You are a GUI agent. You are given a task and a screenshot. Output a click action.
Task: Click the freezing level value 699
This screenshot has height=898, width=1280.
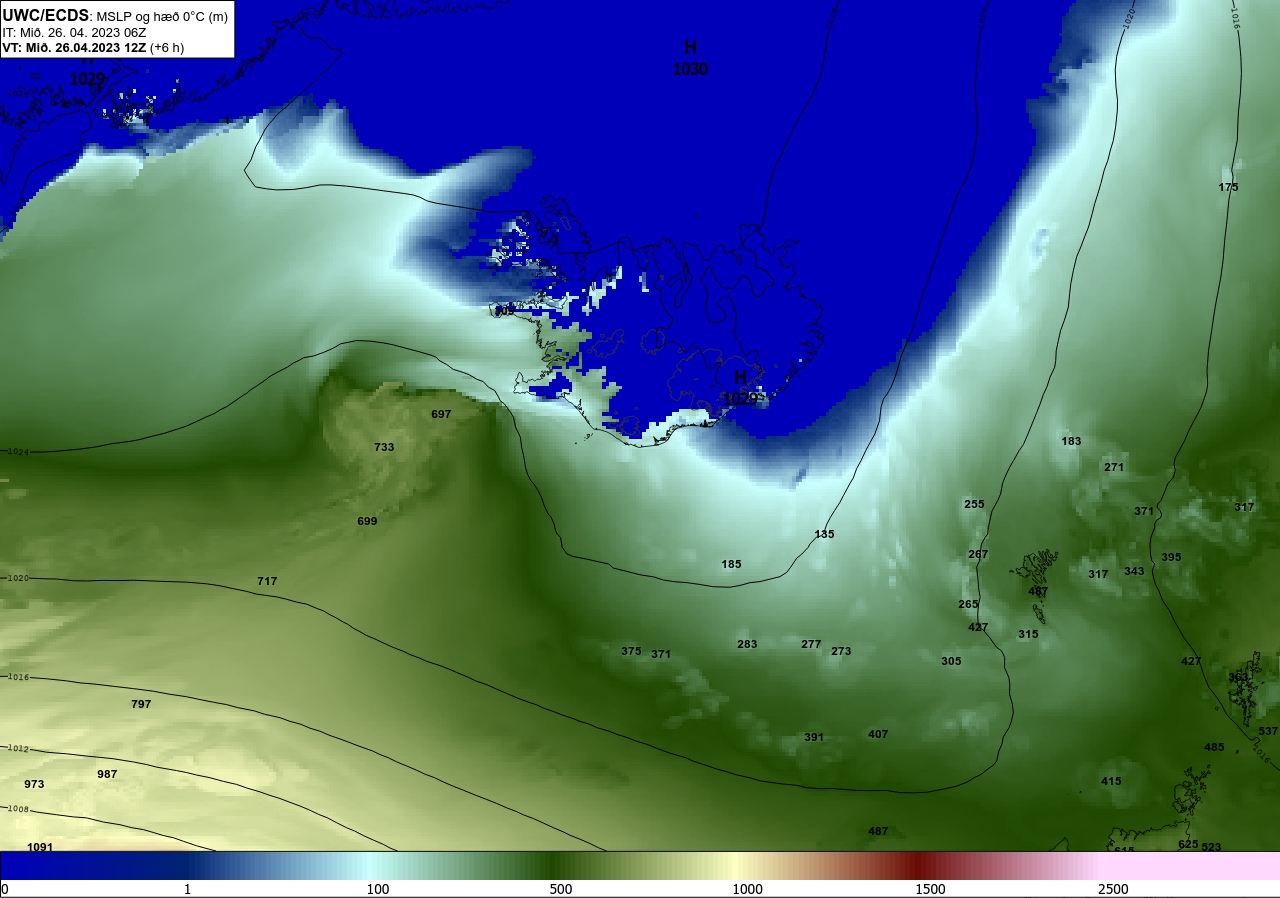(x=367, y=521)
